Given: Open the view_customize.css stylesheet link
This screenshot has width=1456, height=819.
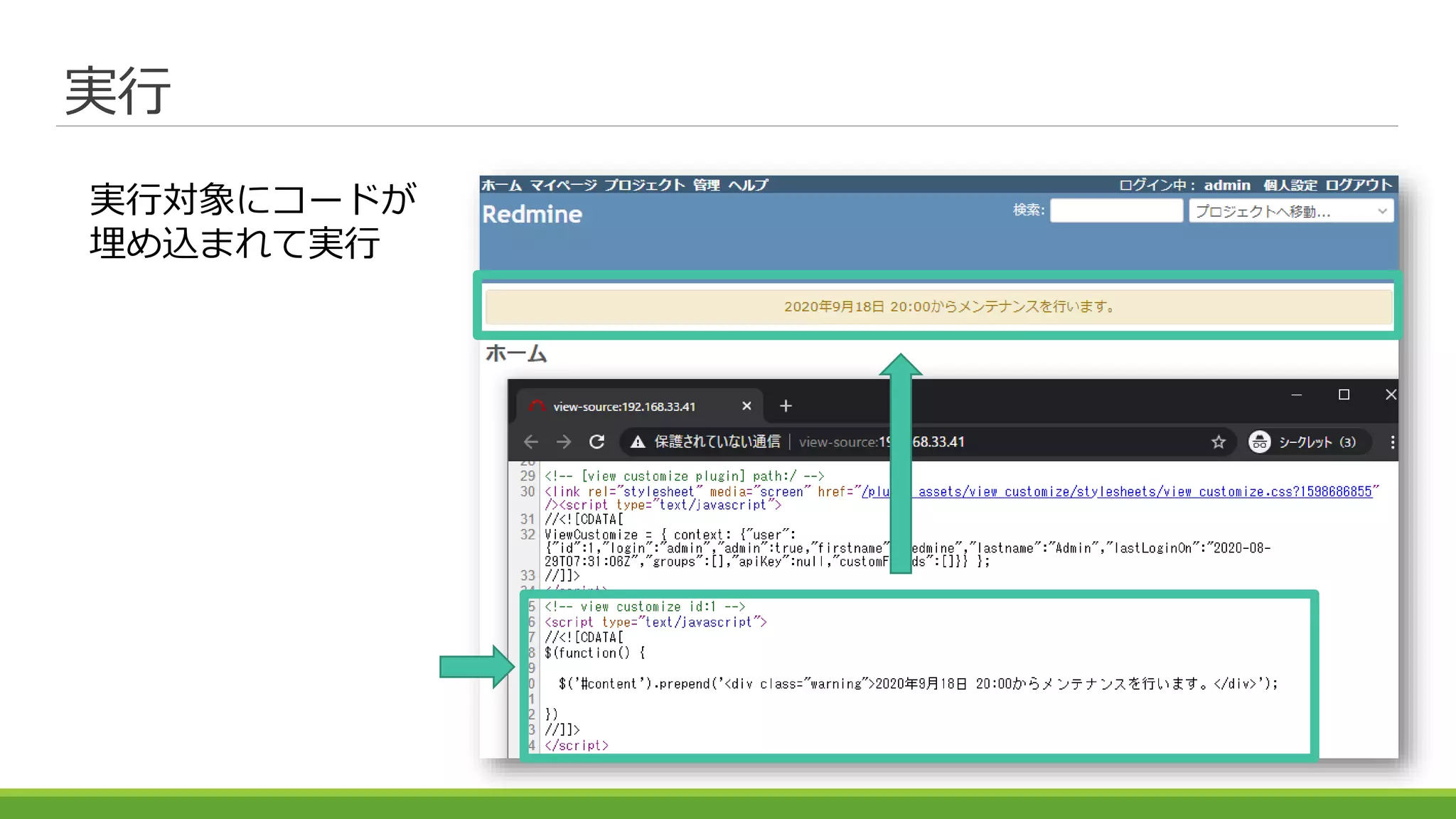Looking at the screenshot, I should [1117, 492].
